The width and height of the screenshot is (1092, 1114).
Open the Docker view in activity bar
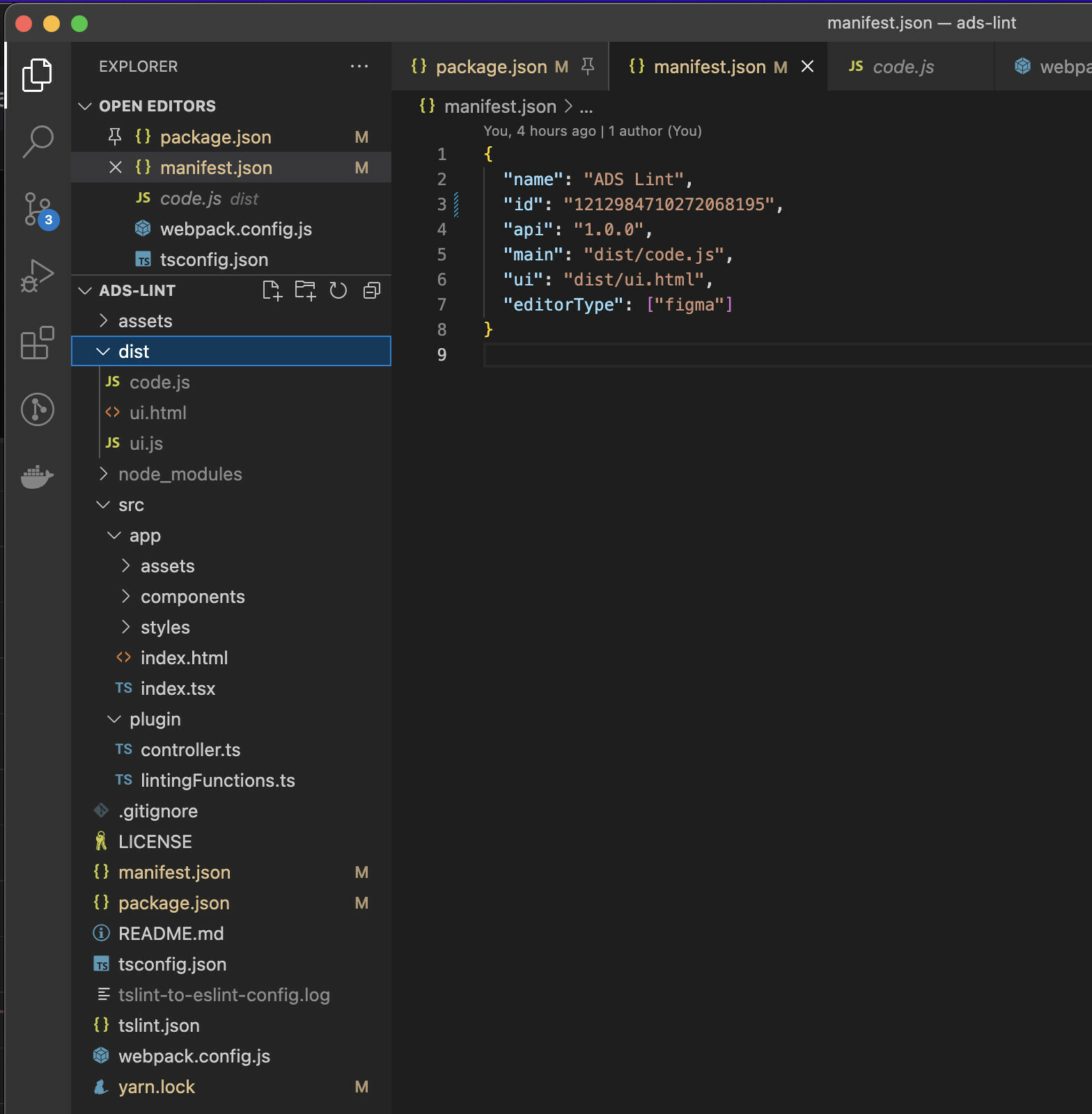point(37,476)
